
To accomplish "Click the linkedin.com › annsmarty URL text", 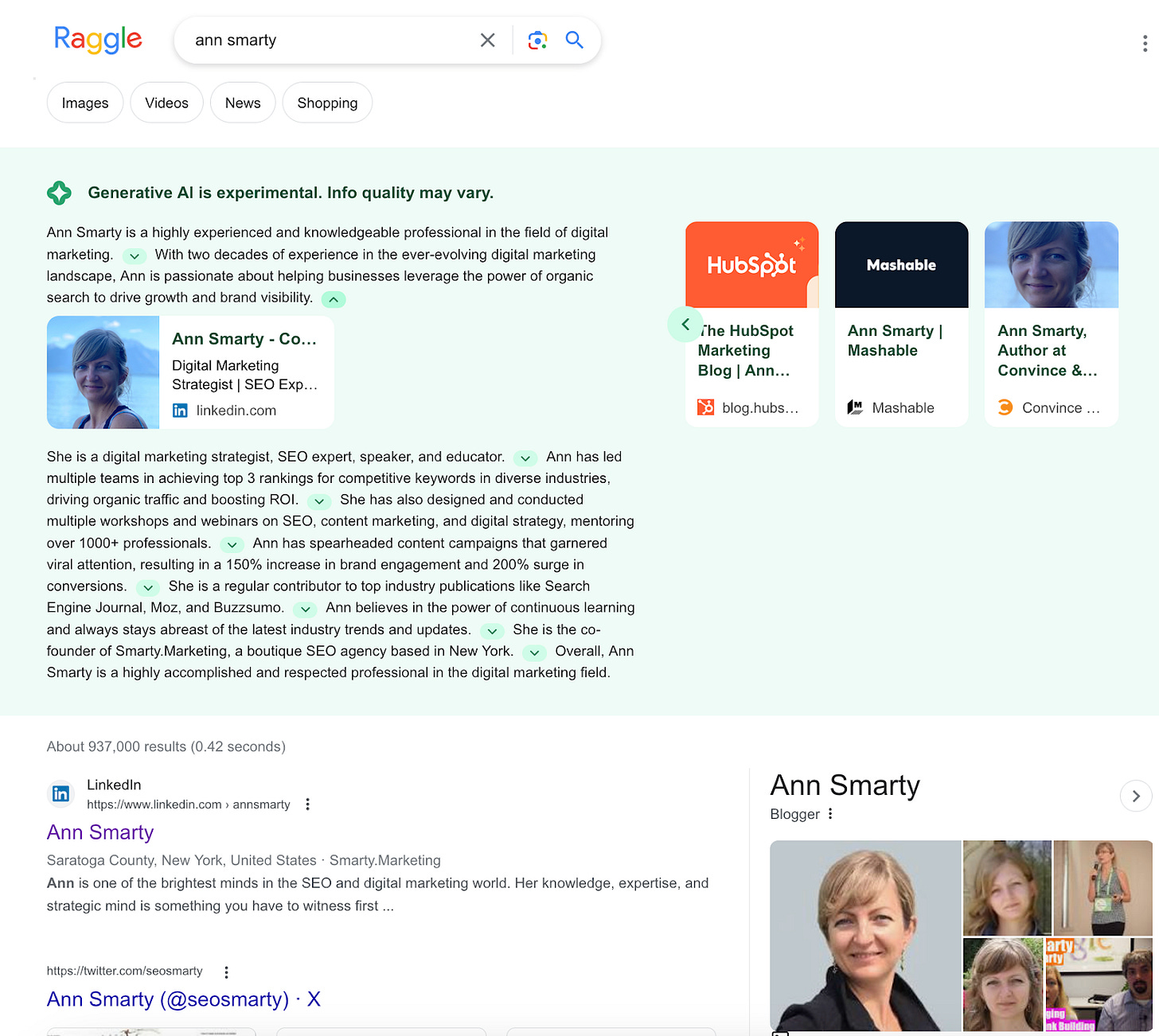I will [x=189, y=804].
